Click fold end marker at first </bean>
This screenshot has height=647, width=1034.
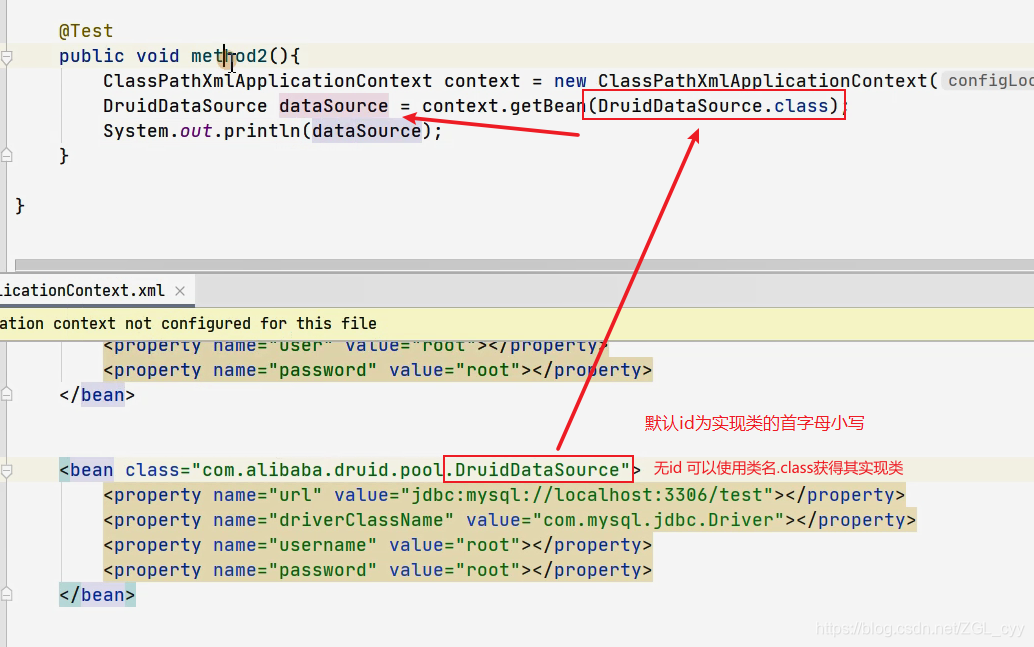[7, 395]
